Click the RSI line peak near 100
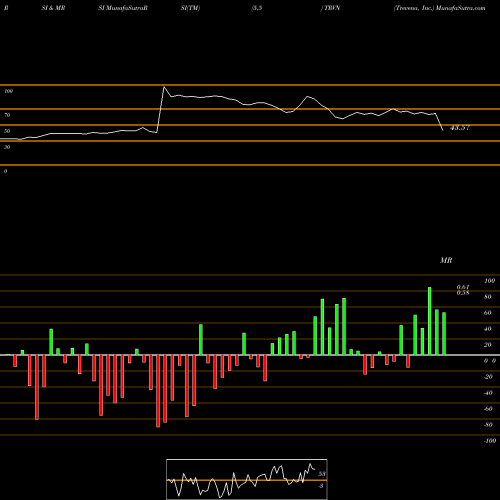The width and height of the screenshot is (500, 500). pyautogui.click(x=164, y=87)
